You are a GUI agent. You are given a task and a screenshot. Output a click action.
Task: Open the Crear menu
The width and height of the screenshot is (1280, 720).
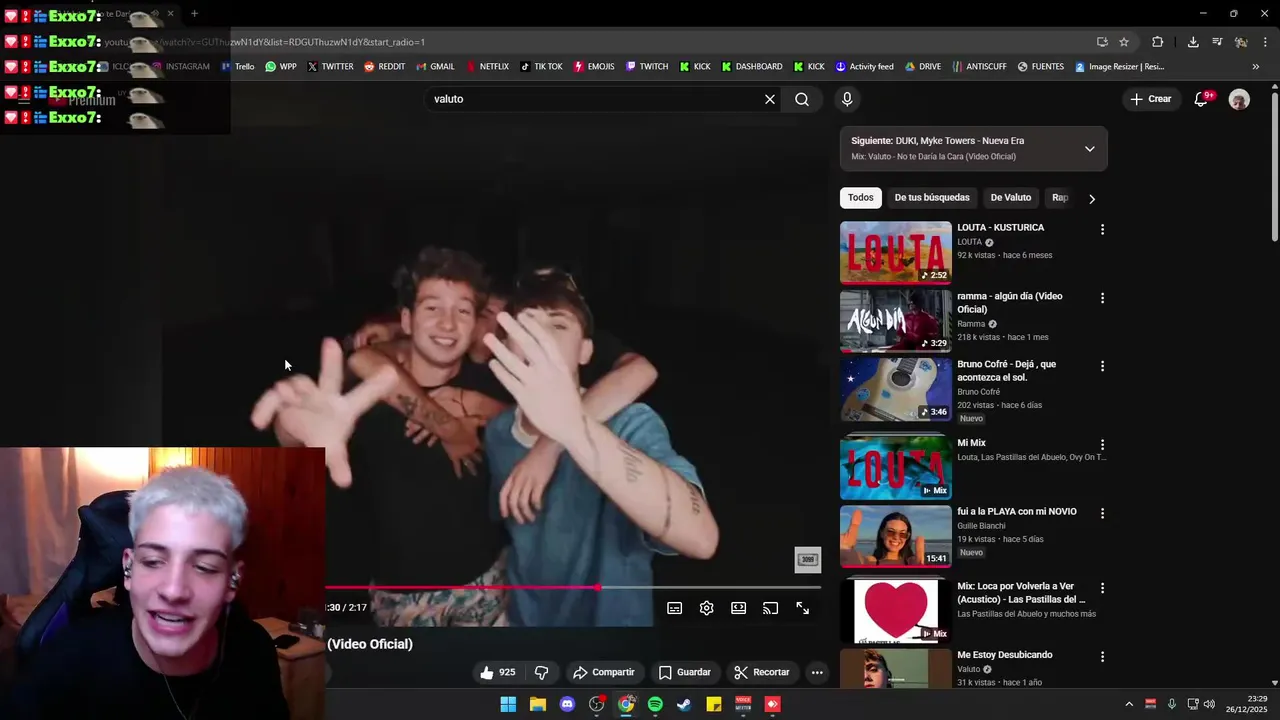coord(1150,99)
